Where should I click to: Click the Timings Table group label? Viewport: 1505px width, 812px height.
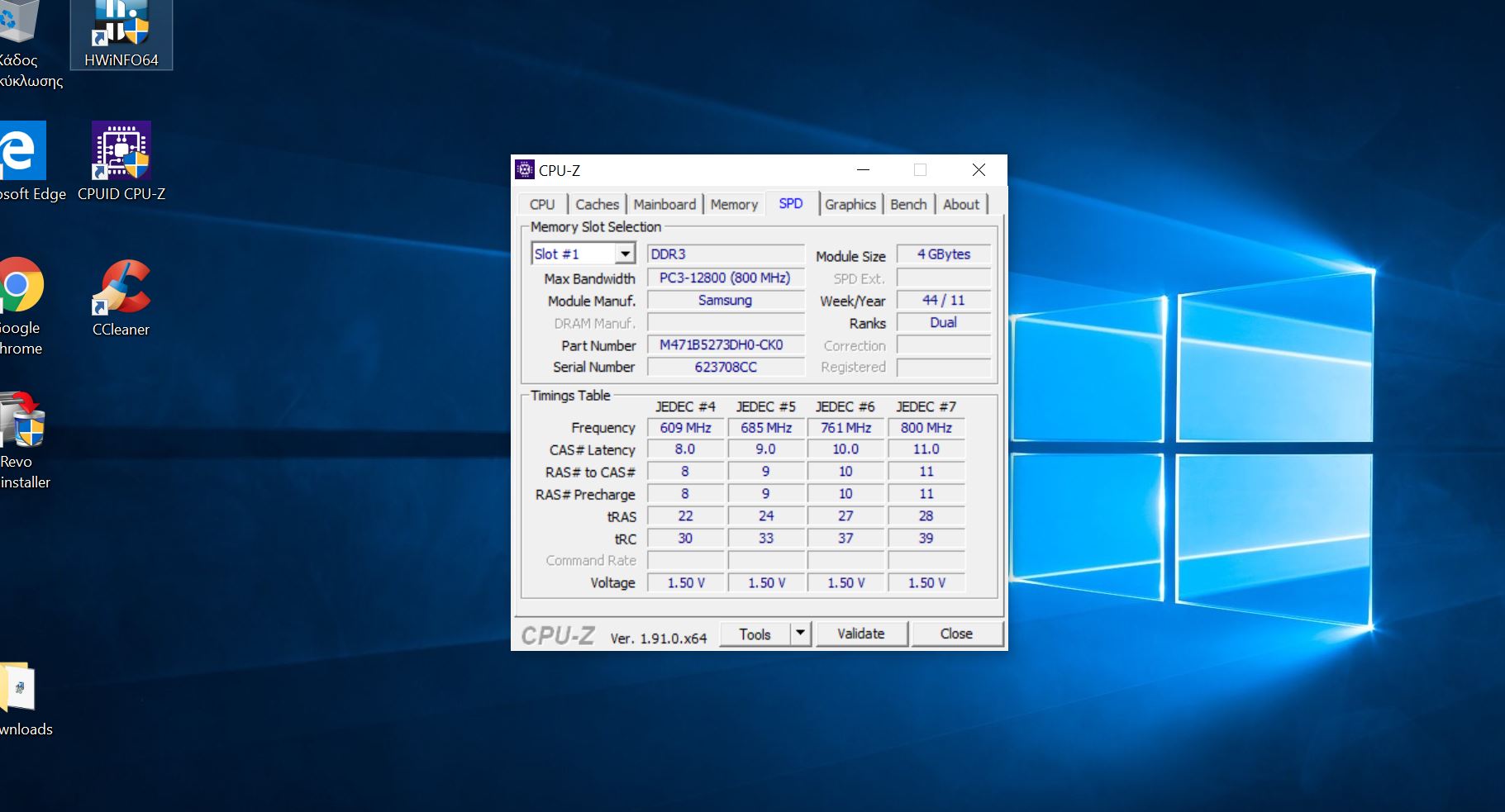coord(570,396)
